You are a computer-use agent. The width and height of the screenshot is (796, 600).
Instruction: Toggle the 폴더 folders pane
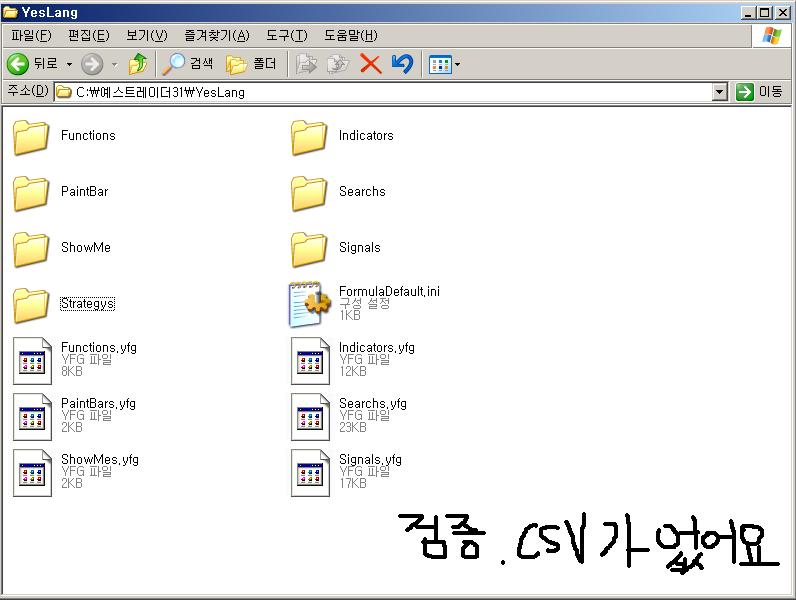click(251, 64)
